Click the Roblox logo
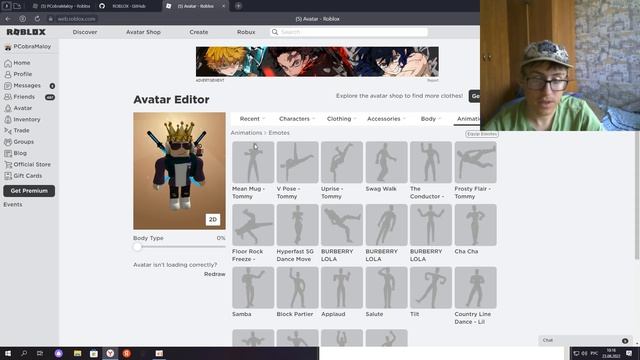The width and height of the screenshot is (640, 360). [x=26, y=32]
